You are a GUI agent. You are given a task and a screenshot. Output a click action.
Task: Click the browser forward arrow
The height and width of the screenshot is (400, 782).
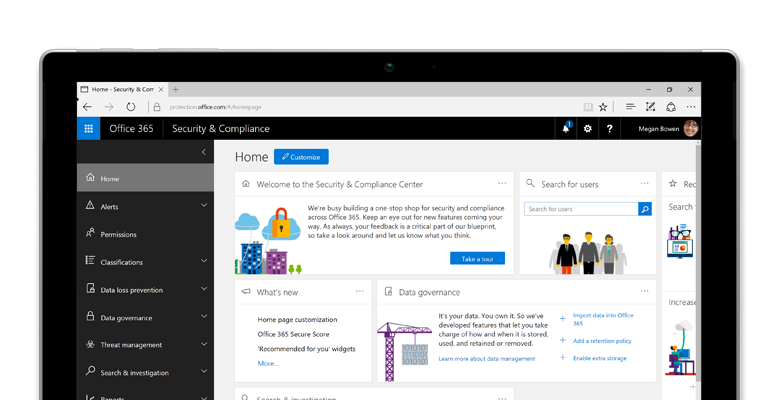click(x=109, y=107)
